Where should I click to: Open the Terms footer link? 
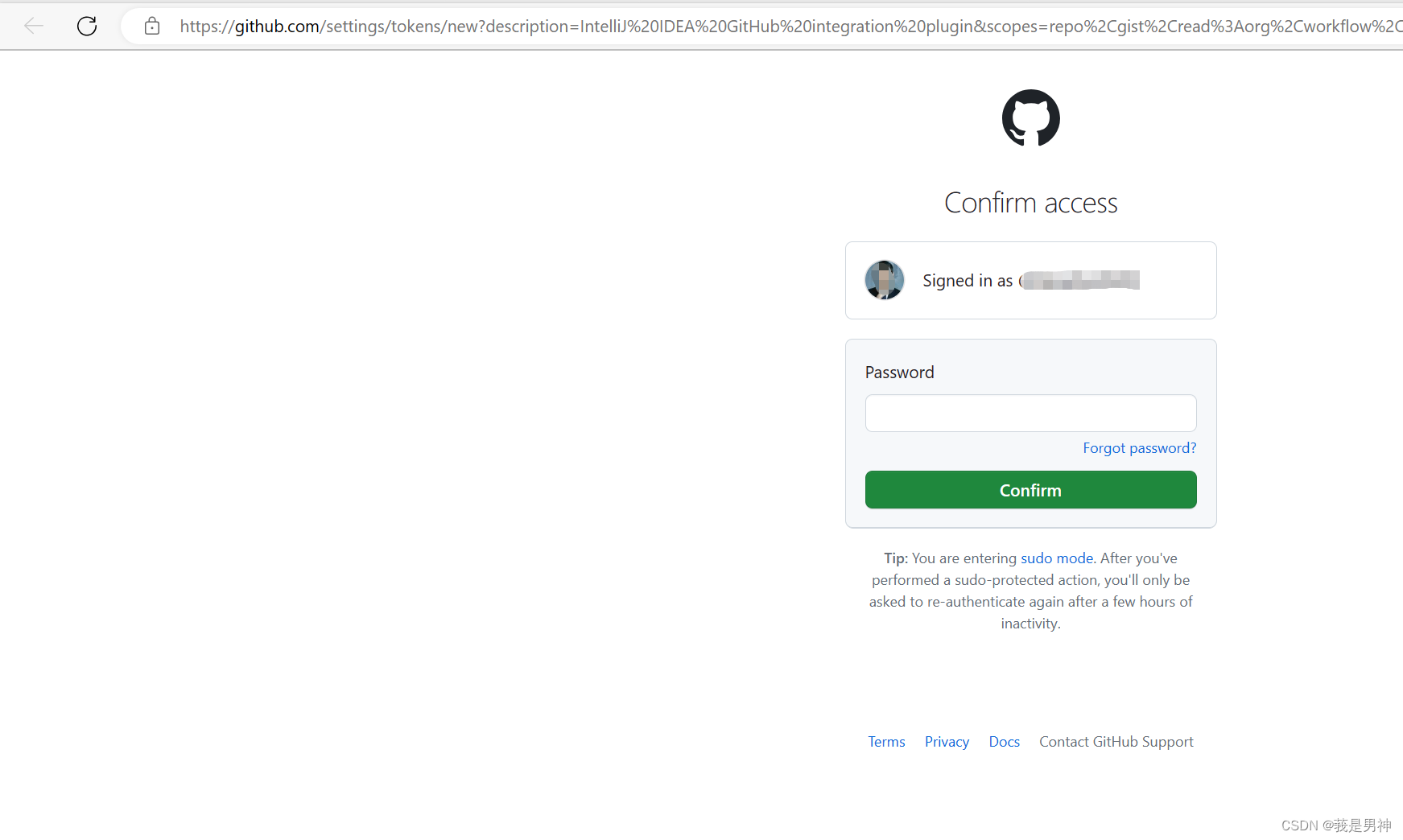pyautogui.click(x=886, y=742)
